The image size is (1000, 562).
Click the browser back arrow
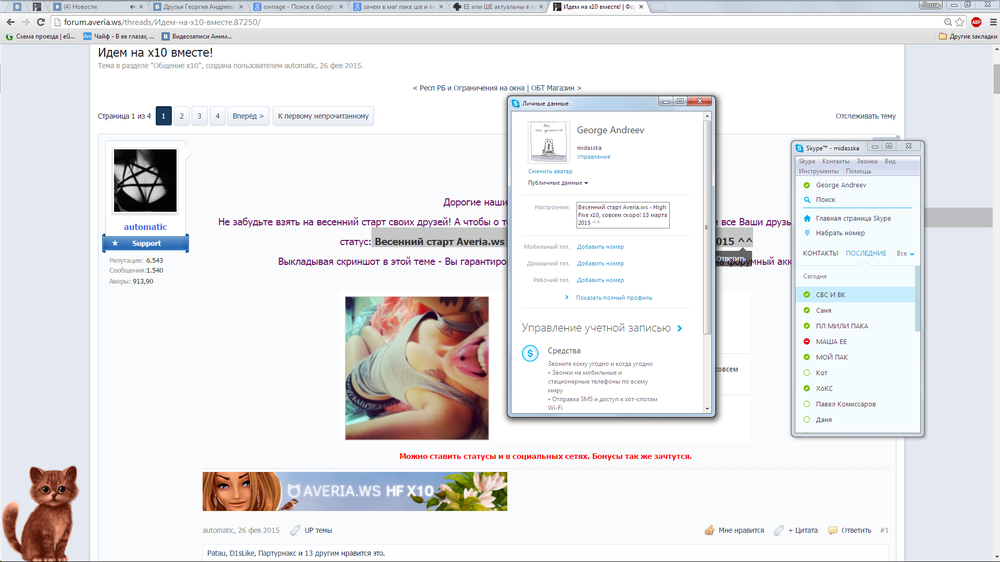[10, 22]
